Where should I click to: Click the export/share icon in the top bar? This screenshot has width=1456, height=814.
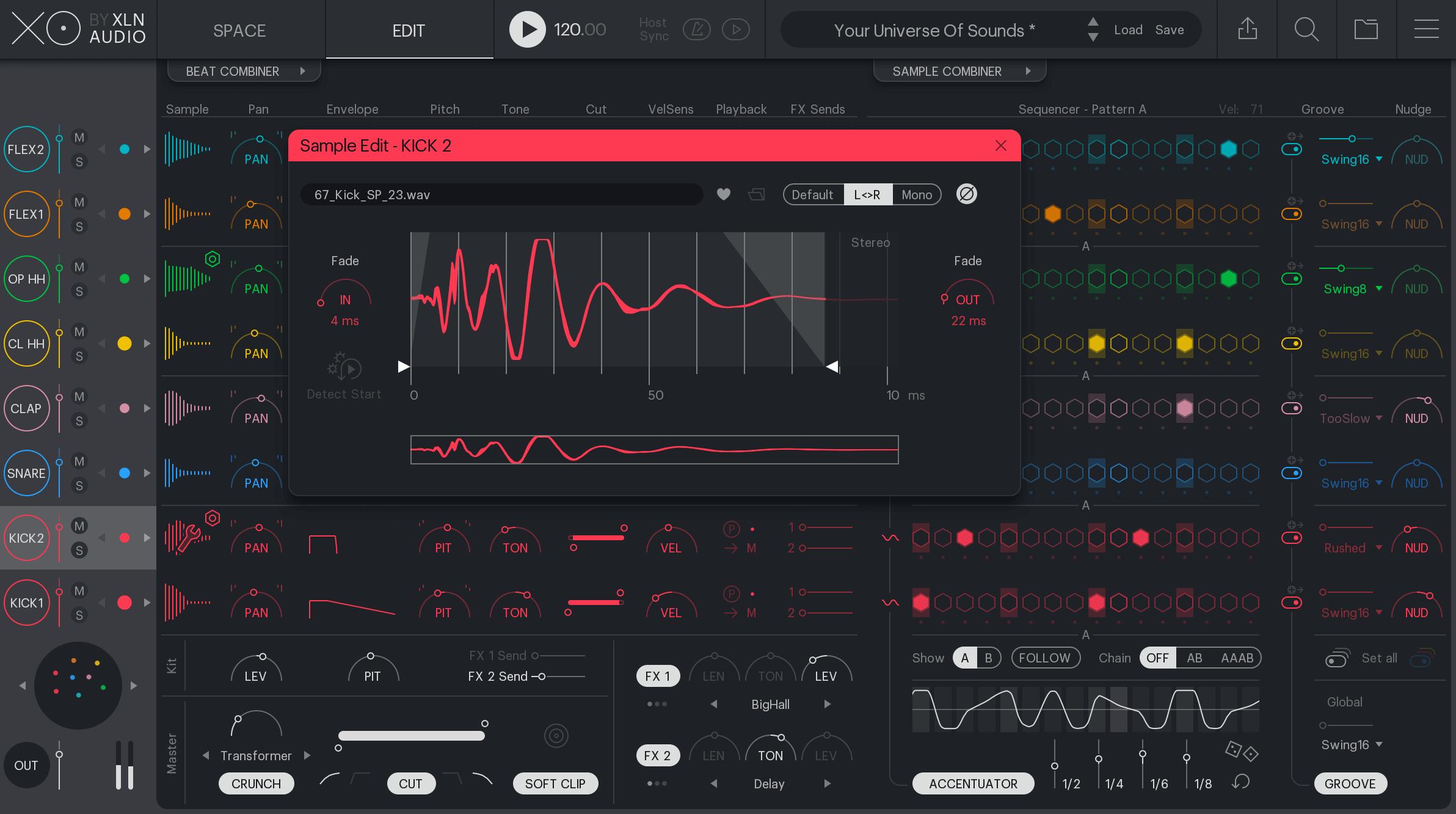coord(1247,29)
